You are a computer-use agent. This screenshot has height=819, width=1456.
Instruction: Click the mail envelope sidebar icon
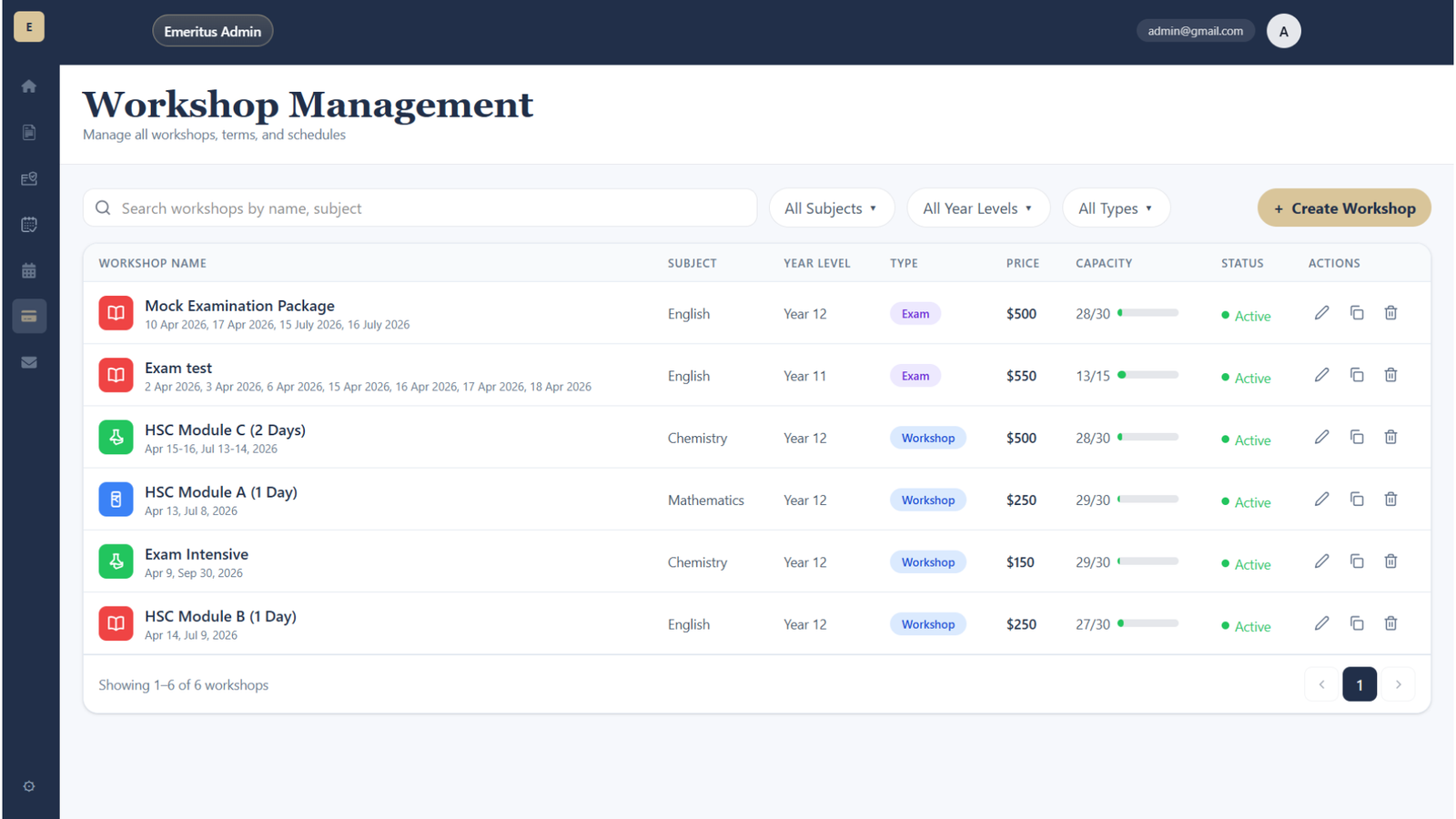pos(29,362)
